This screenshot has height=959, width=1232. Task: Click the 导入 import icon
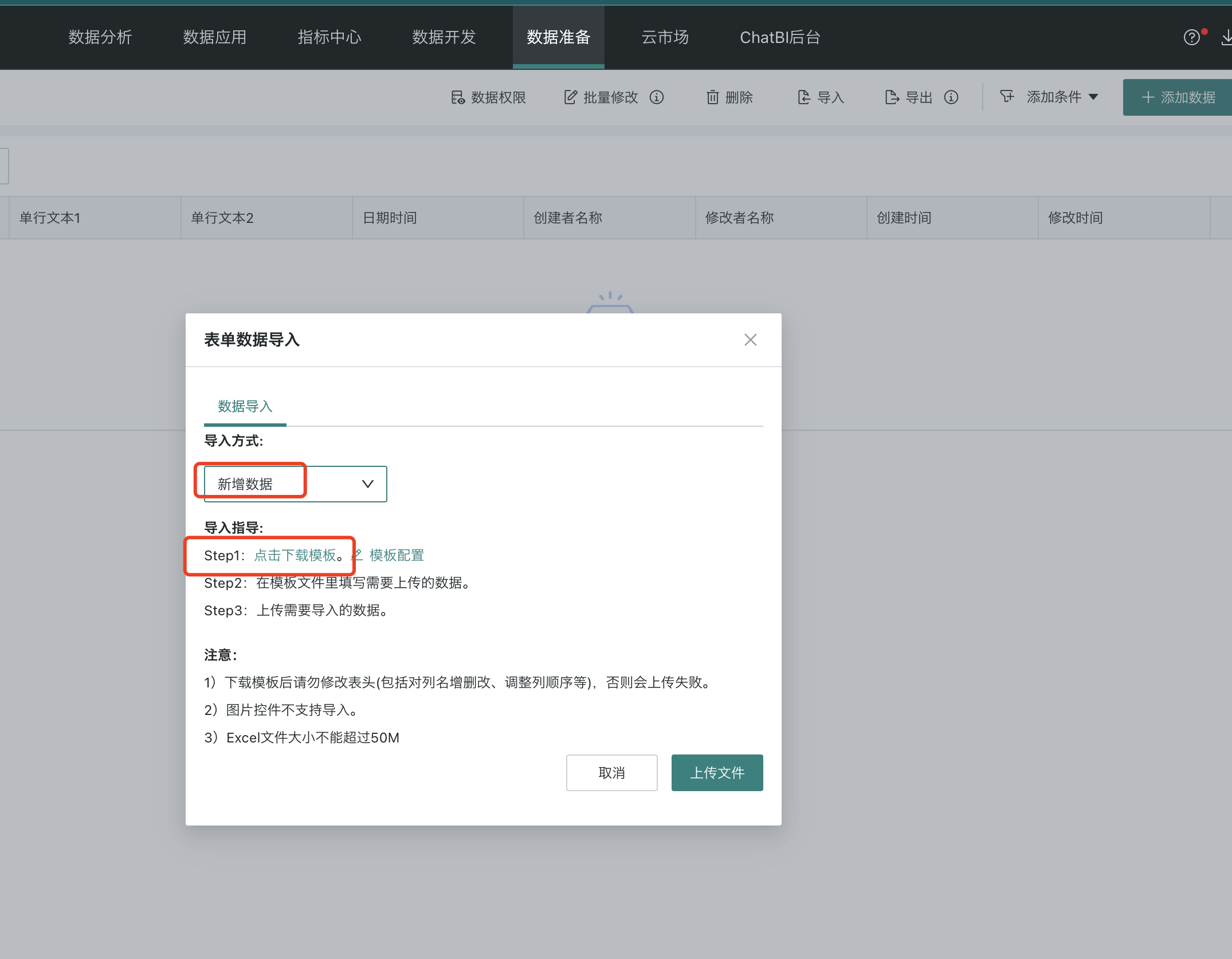803,97
